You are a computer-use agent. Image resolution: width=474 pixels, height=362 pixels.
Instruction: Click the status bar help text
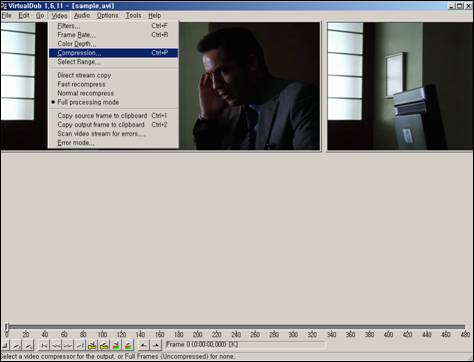(118, 356)
